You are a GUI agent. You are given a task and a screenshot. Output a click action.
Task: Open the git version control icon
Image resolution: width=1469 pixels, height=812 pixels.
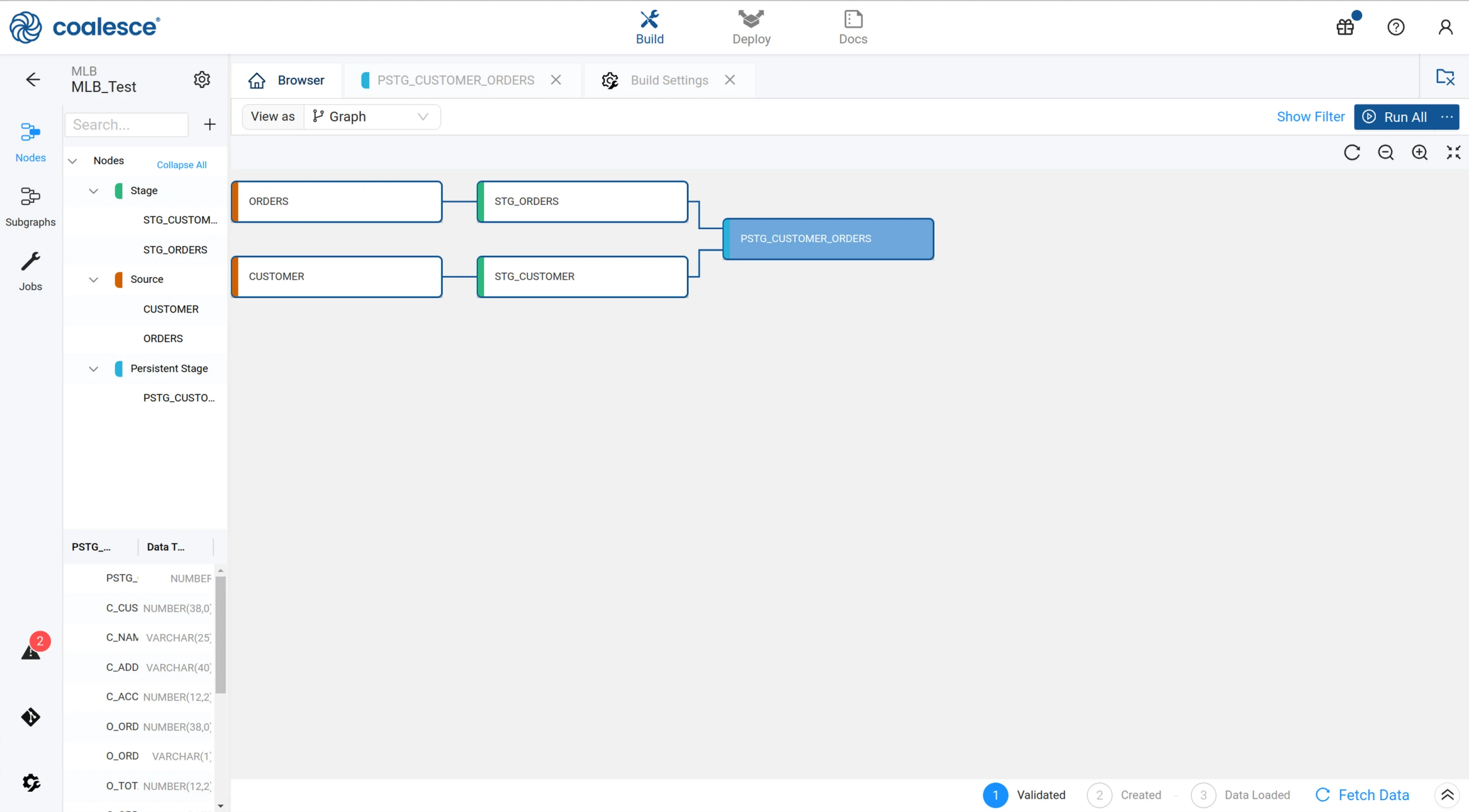pos(30,717)
